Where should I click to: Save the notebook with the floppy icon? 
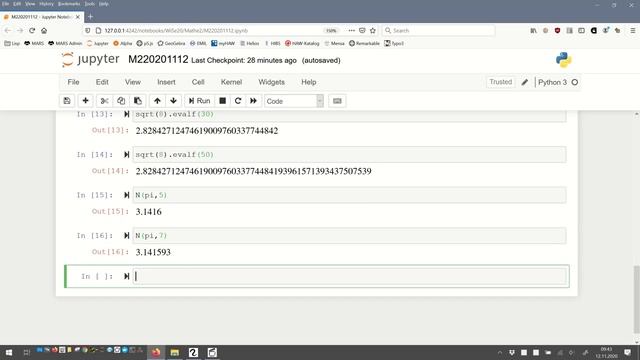pyautogui.click(x=67, y=101)
